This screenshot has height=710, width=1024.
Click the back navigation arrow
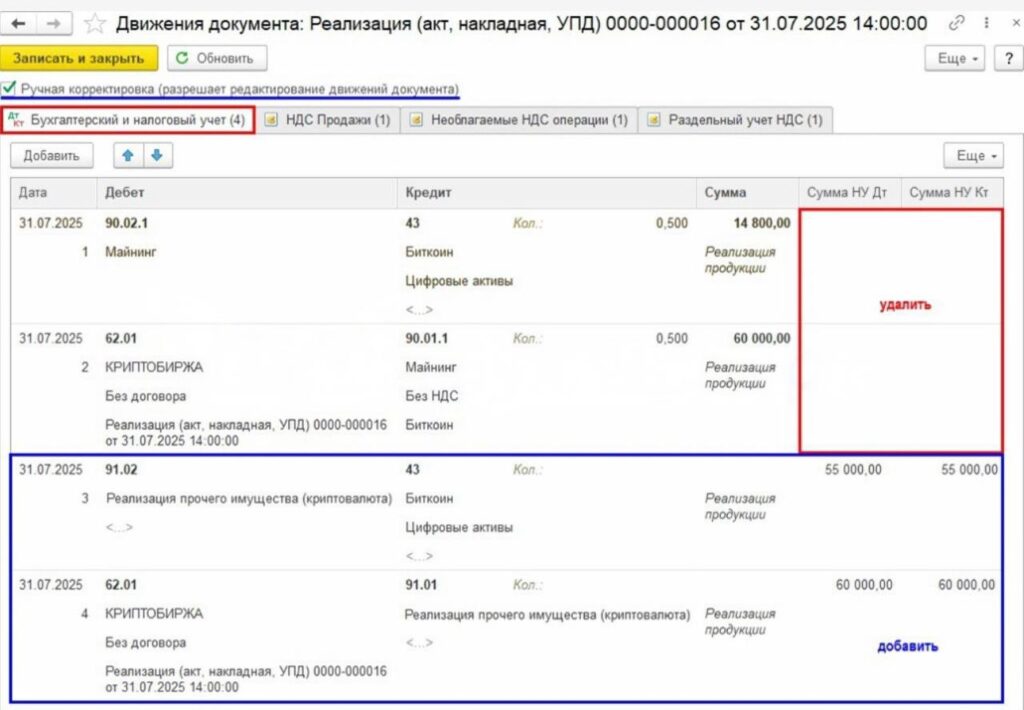[19, 22]
